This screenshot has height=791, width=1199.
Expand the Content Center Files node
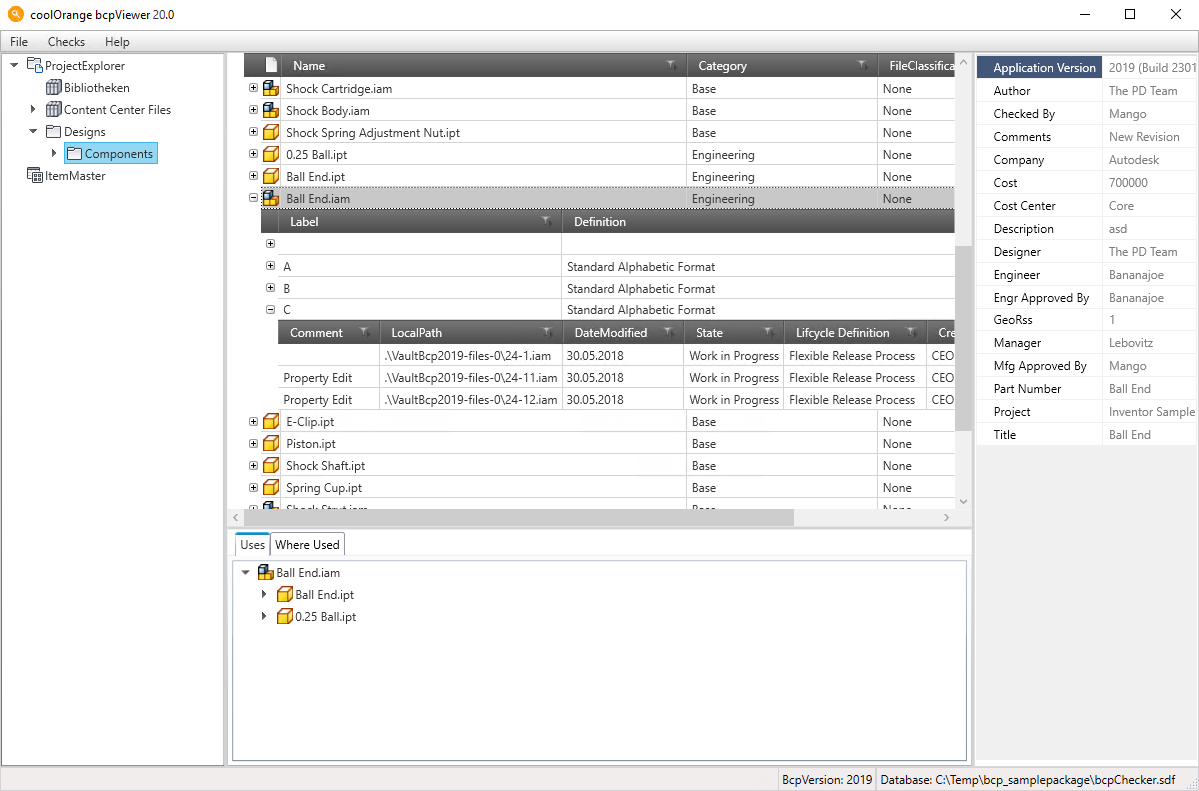click(x=33, y=110)
